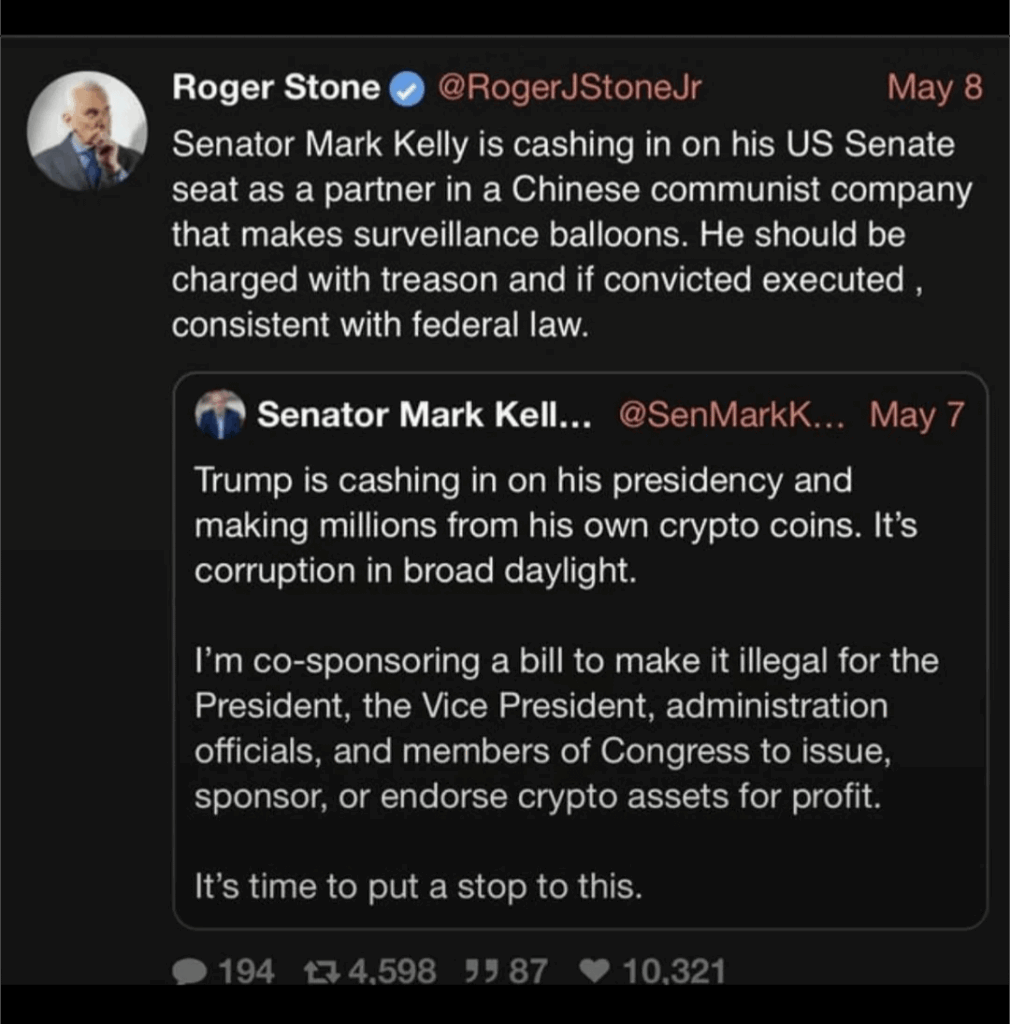Viewport: 1010px width, 1024px height.
Task: Click the May 8 timestamp
Action: pyautogui.click(x=934, y=89)
